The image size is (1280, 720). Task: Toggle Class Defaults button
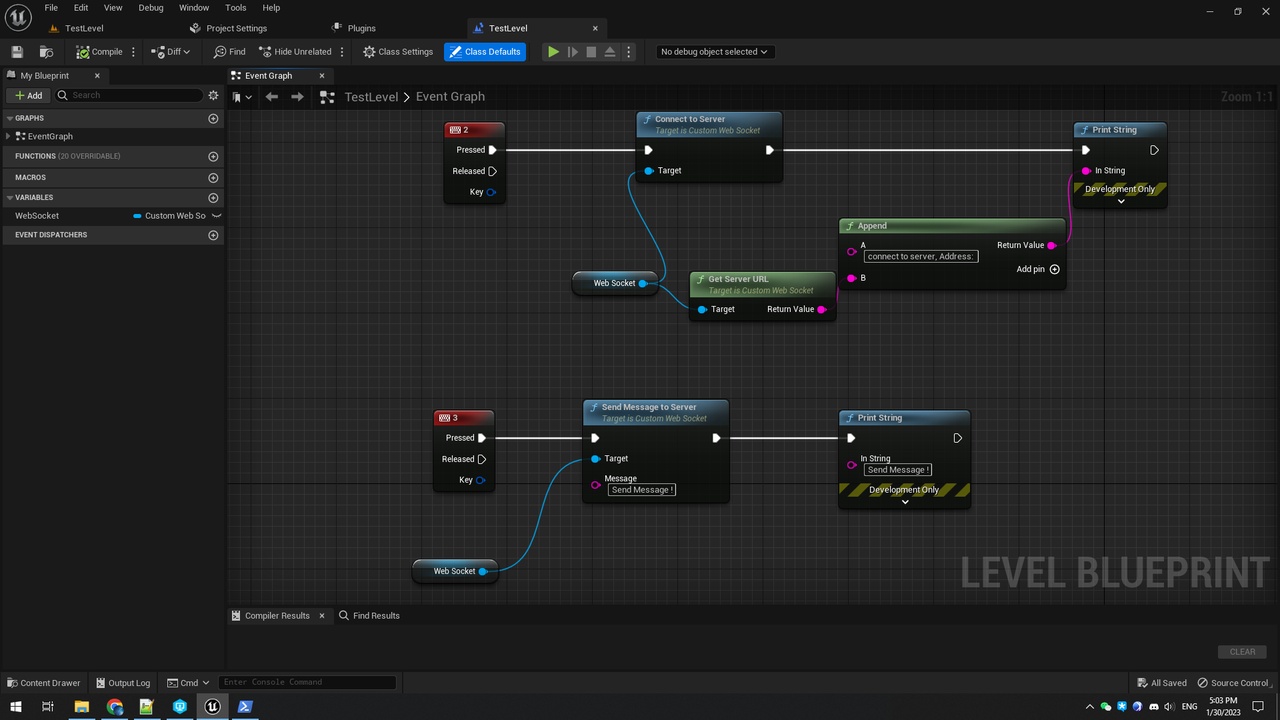pos(485,52)
